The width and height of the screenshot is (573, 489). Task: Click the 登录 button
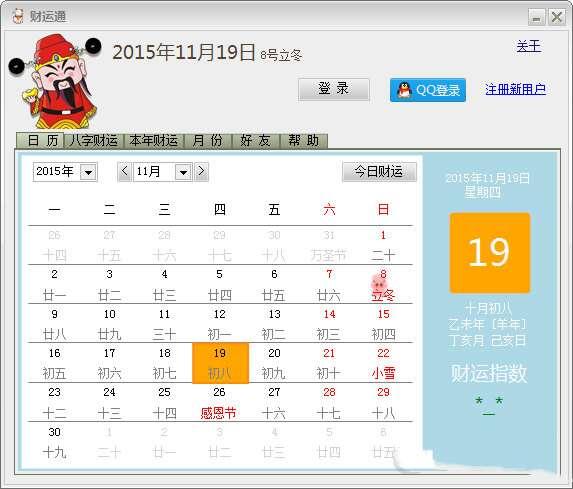pyautogui.click(x=334, y=89)
